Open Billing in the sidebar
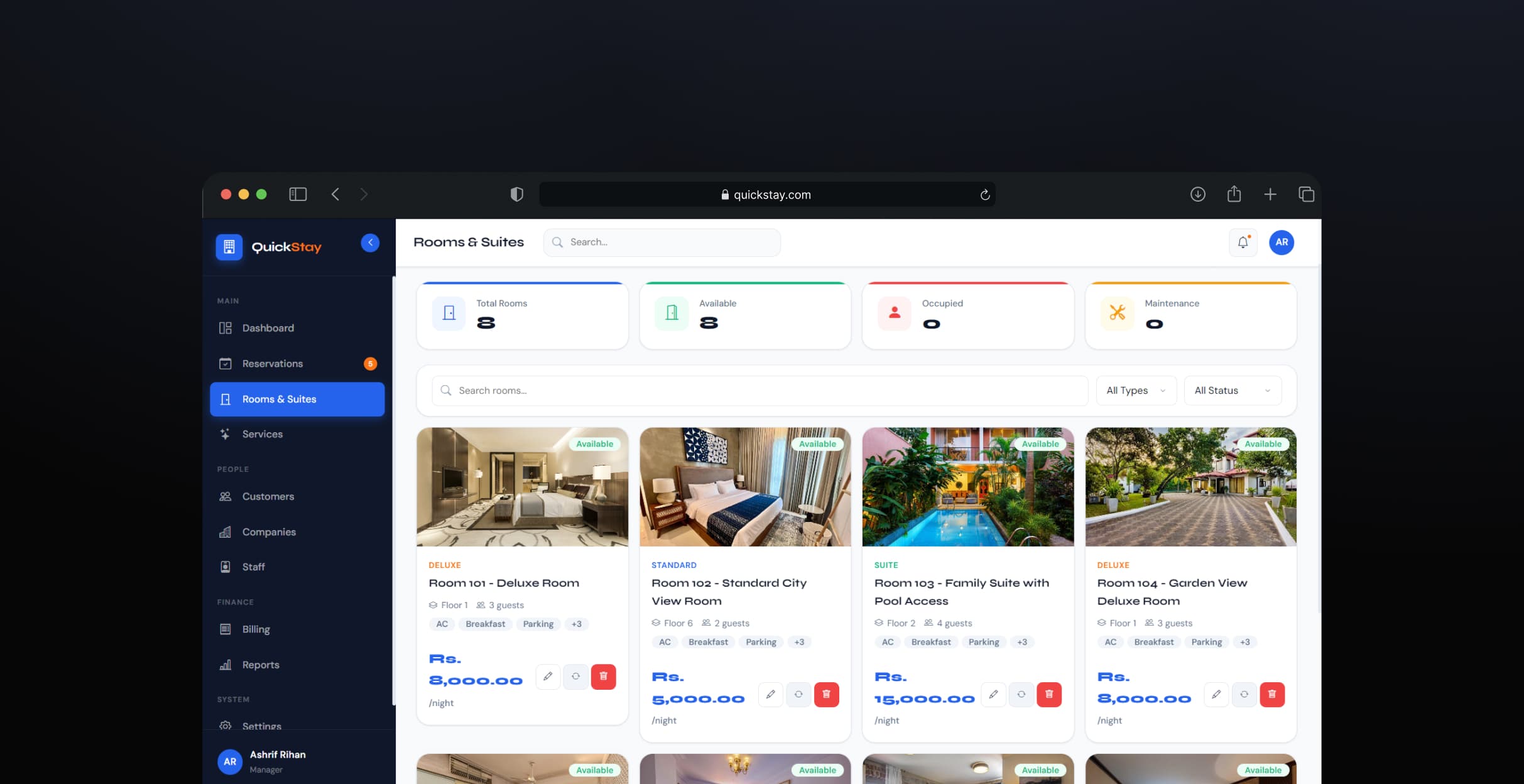 [x=297, y=629]
